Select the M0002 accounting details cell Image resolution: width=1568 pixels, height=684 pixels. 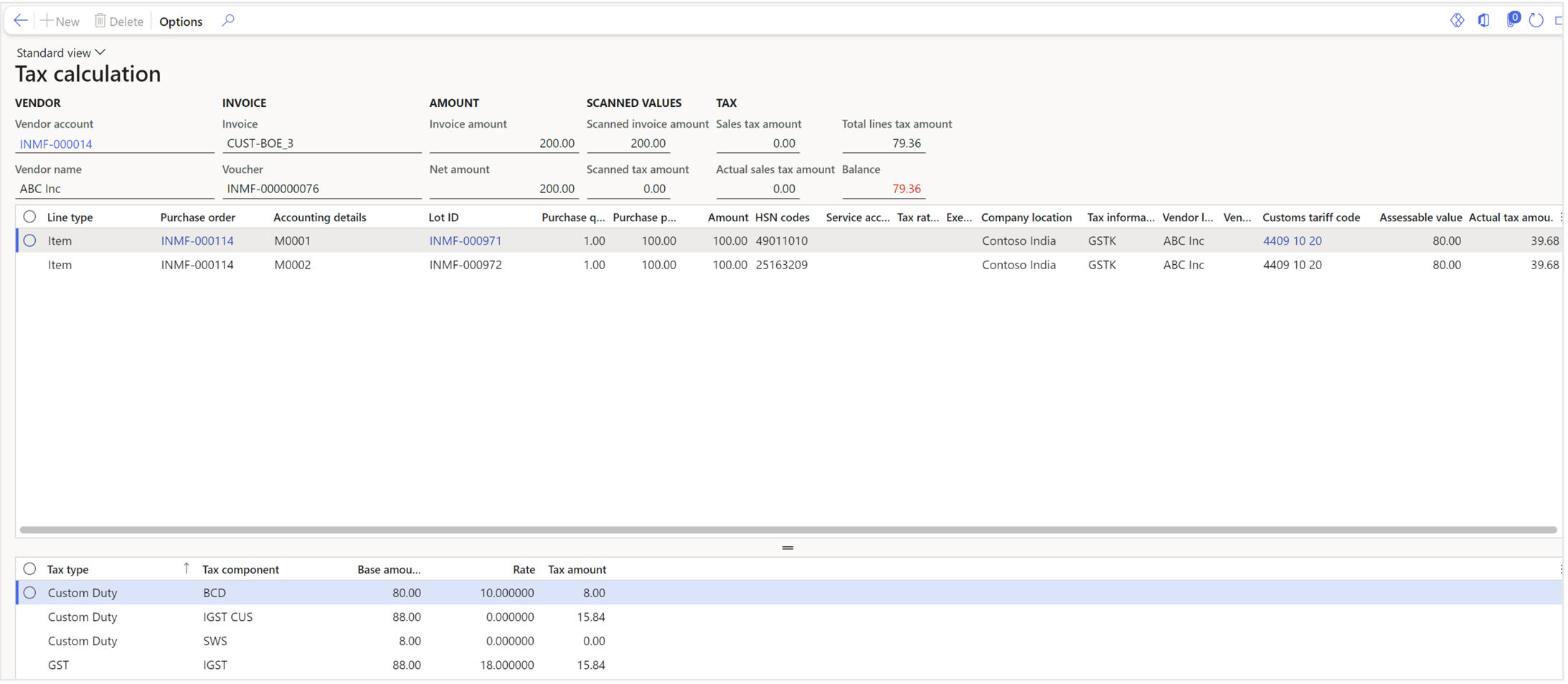coord(293,265)
